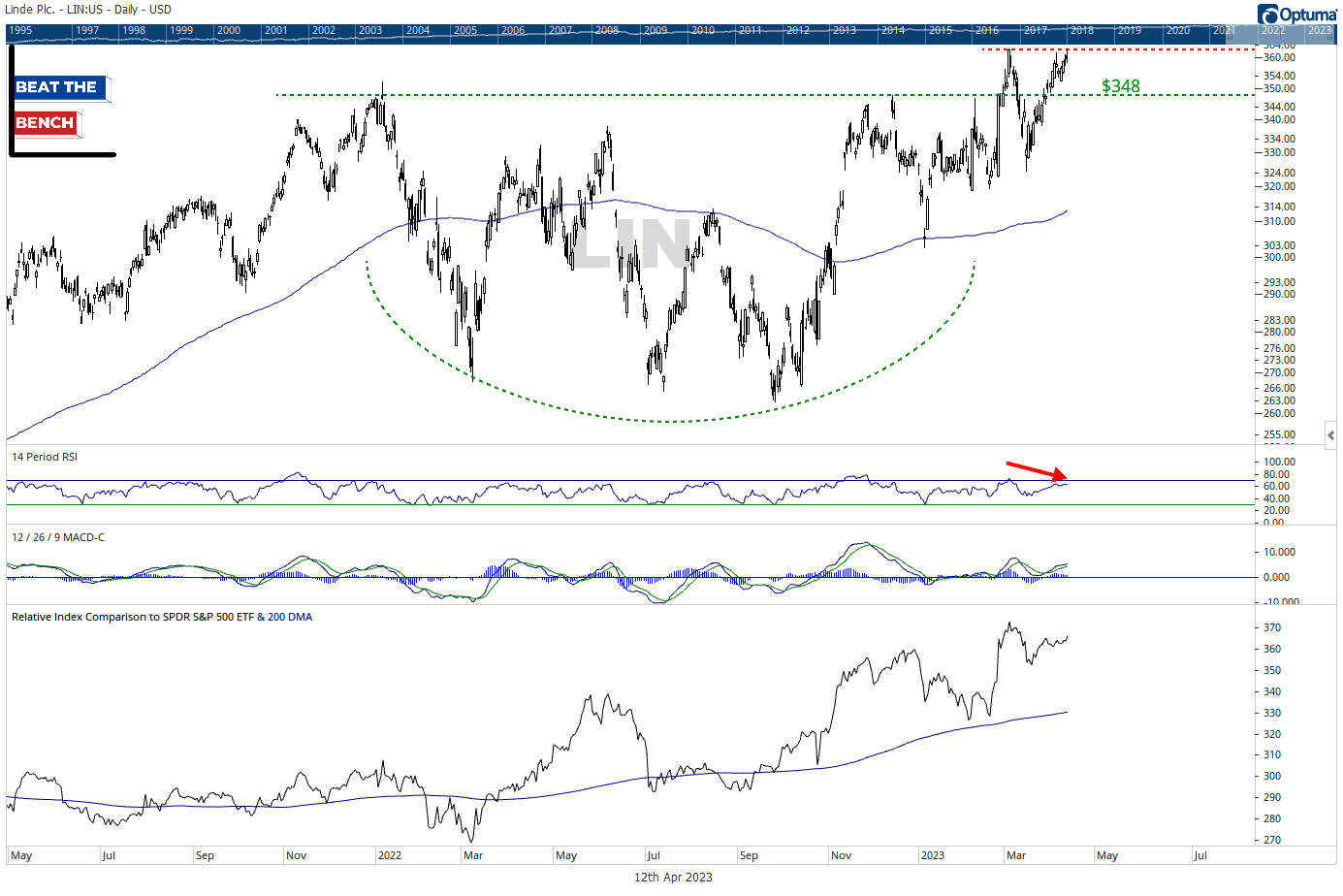The image size is (1343, 896).
Task: Click the 10.000 MACD axis label
Action: pos(1279,552)
